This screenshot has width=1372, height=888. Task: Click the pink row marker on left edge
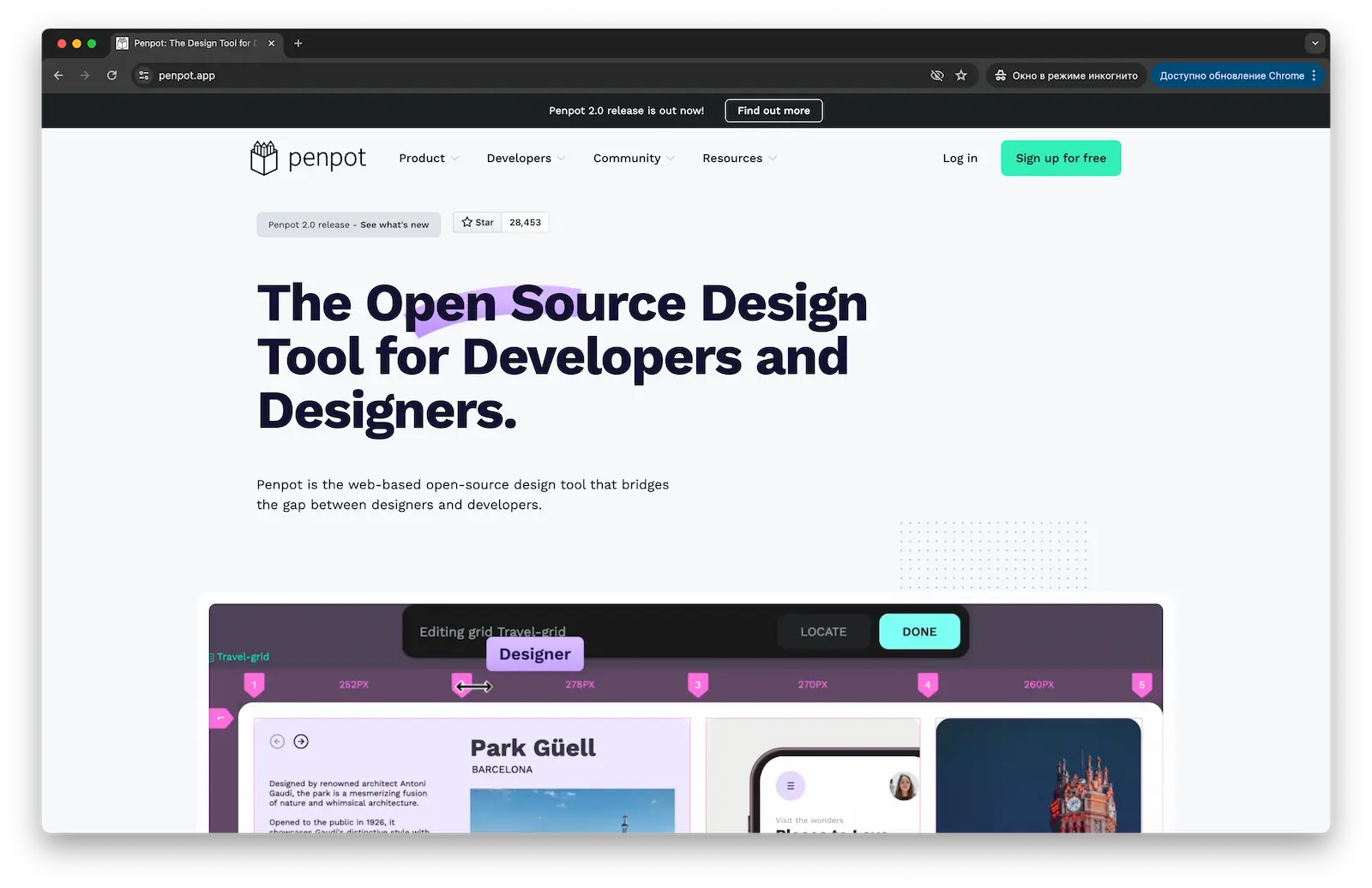pyautogui.click(x=221, y=717)
